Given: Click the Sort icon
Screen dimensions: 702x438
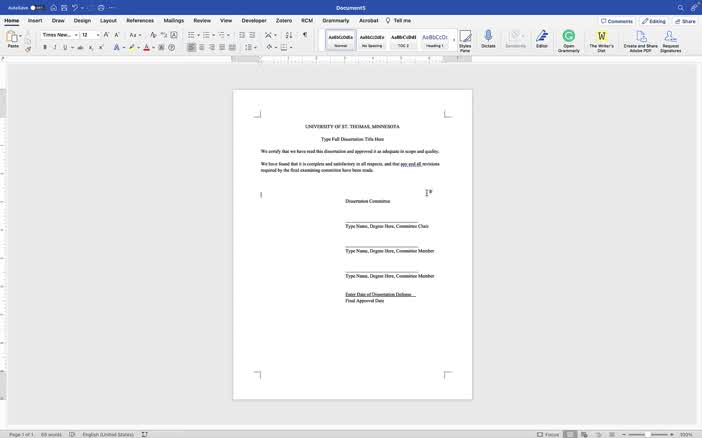Looking at the screenshot, I should [289, 35].
